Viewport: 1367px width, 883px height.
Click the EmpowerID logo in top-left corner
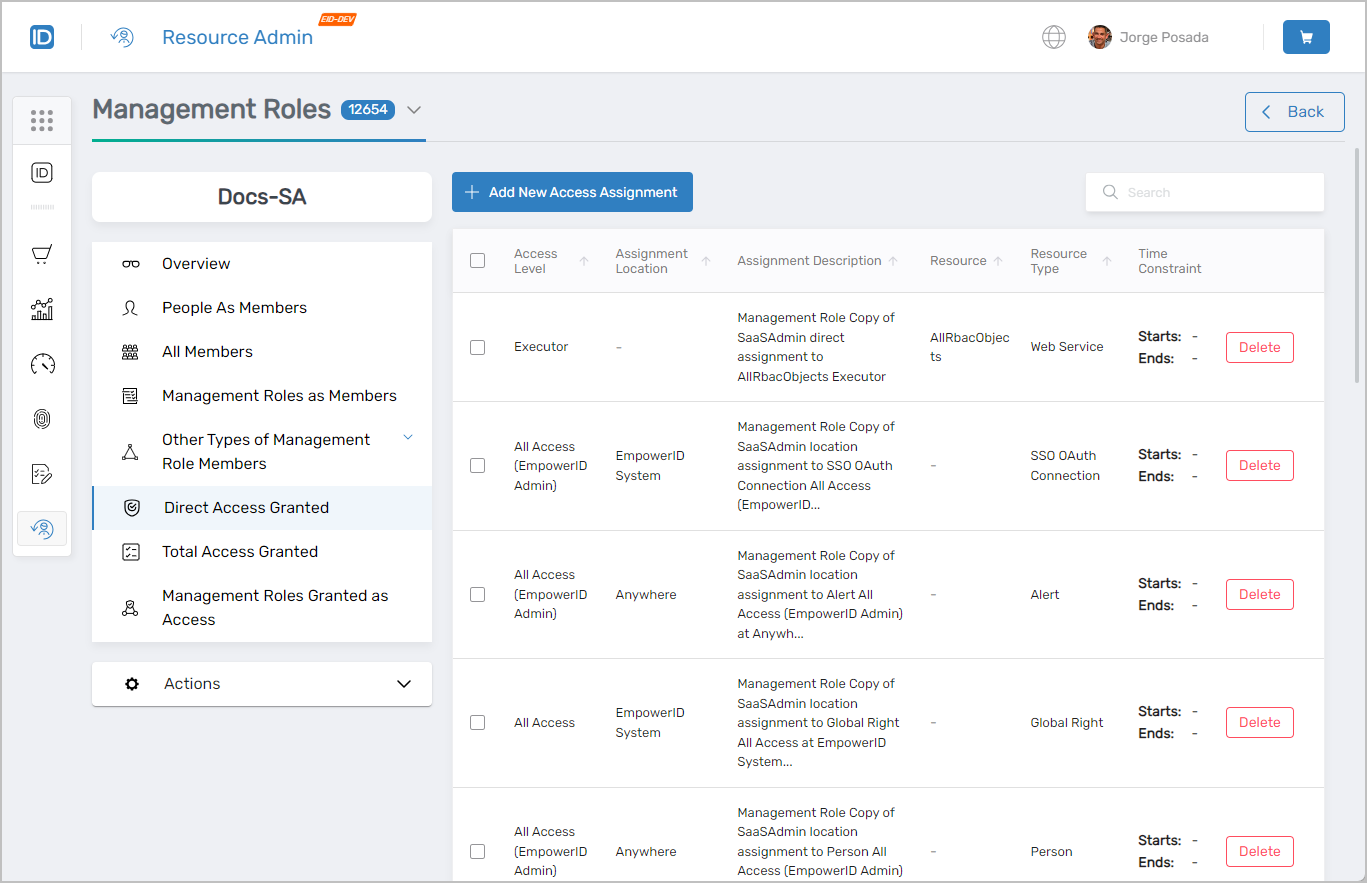42,37
